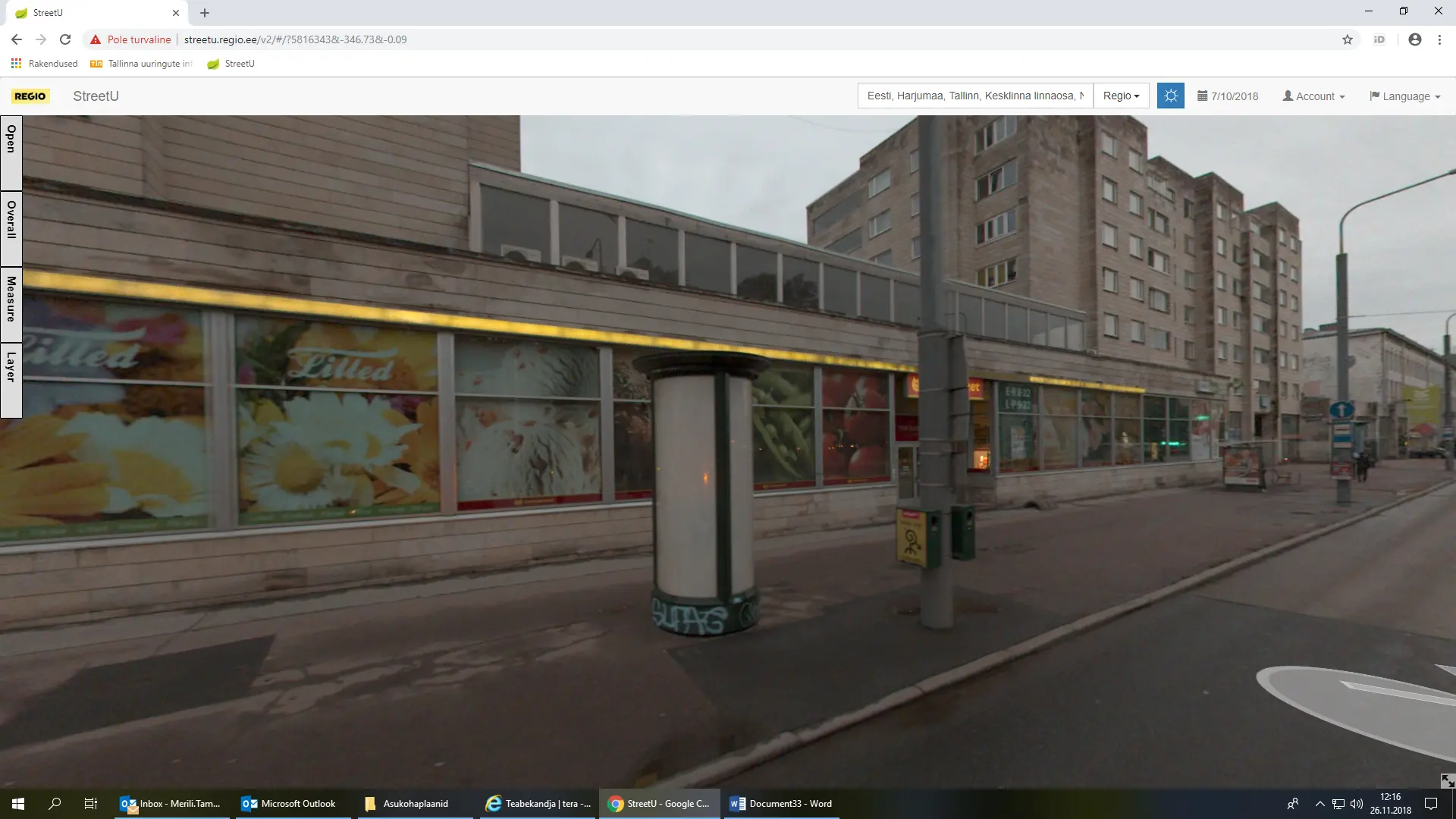
Task: Click the address search input field
Action: (x=974, y=96)
